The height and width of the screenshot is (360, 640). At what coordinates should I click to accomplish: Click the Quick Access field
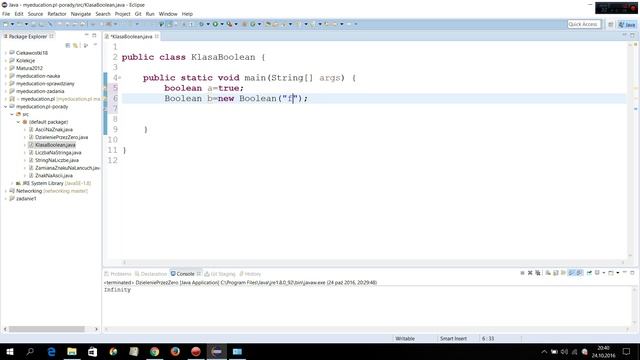point(584,24)
